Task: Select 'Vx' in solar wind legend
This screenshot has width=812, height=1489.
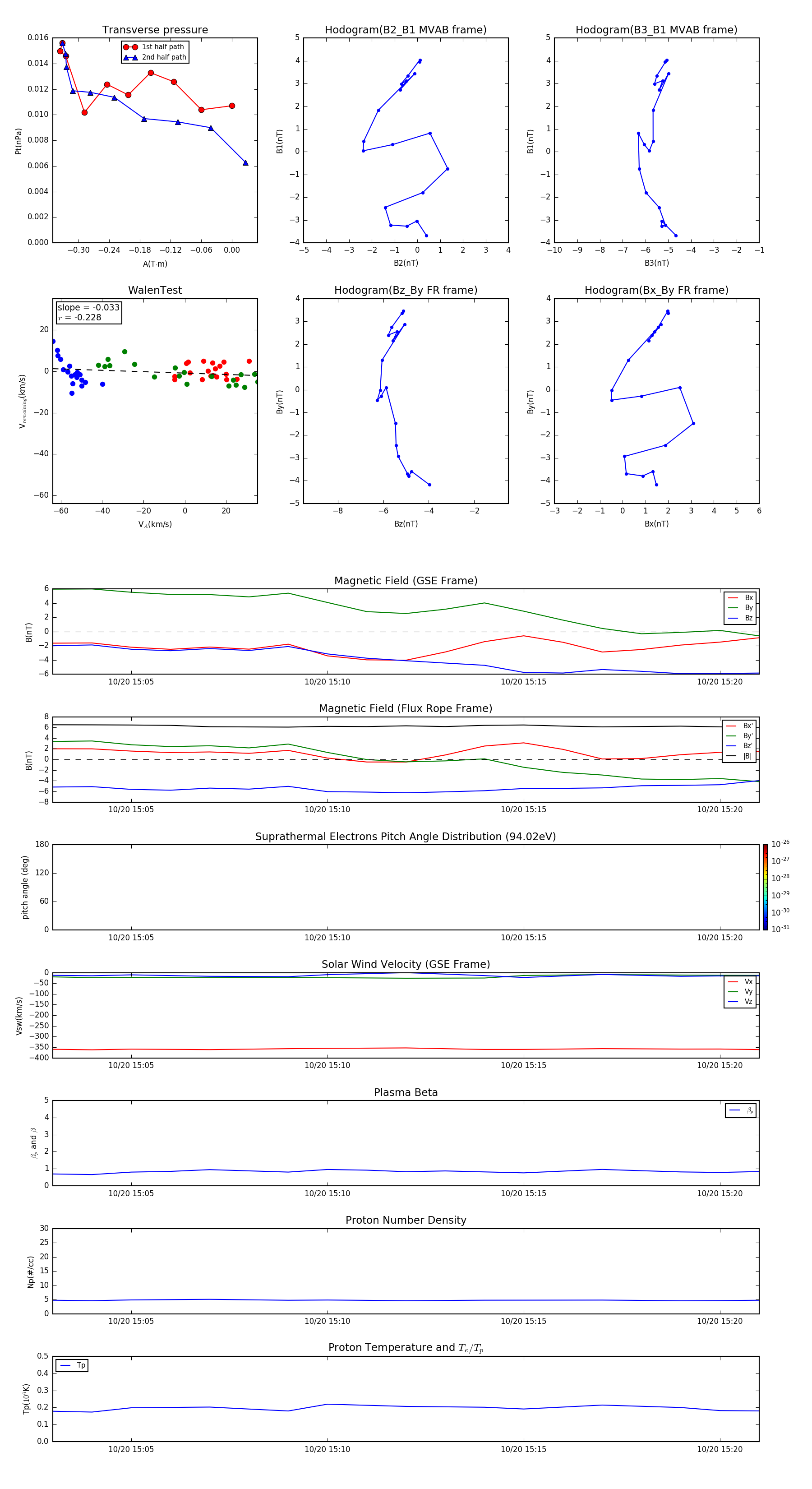Action: point(741,981)
